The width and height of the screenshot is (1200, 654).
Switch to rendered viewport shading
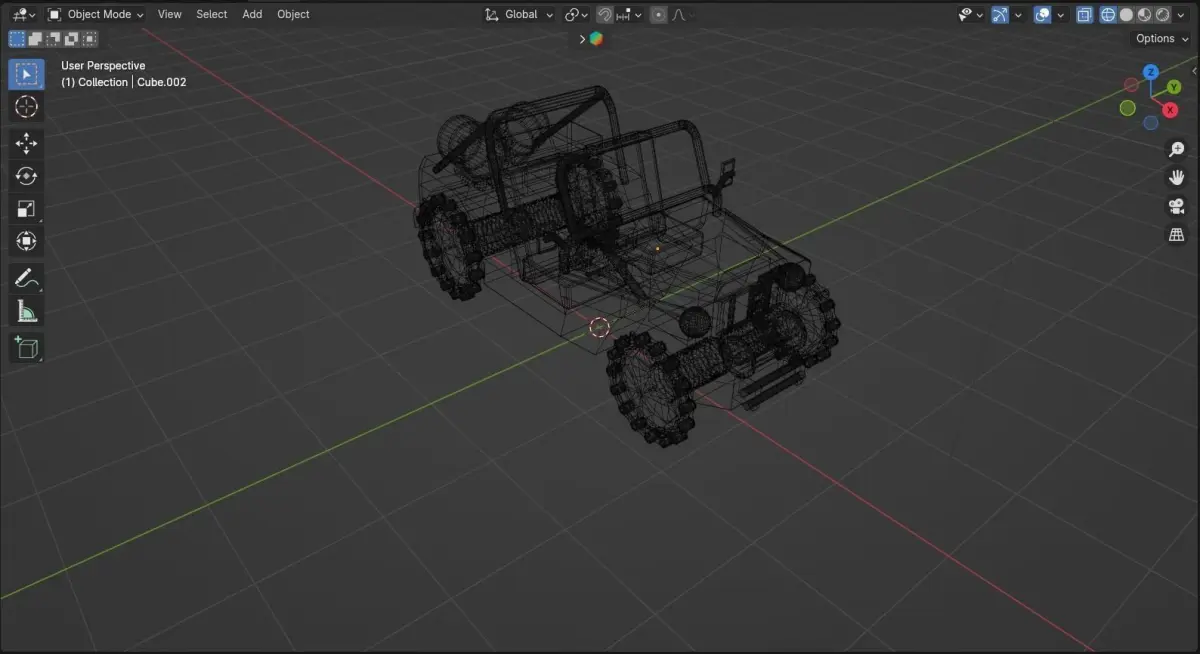[1162, 15]
